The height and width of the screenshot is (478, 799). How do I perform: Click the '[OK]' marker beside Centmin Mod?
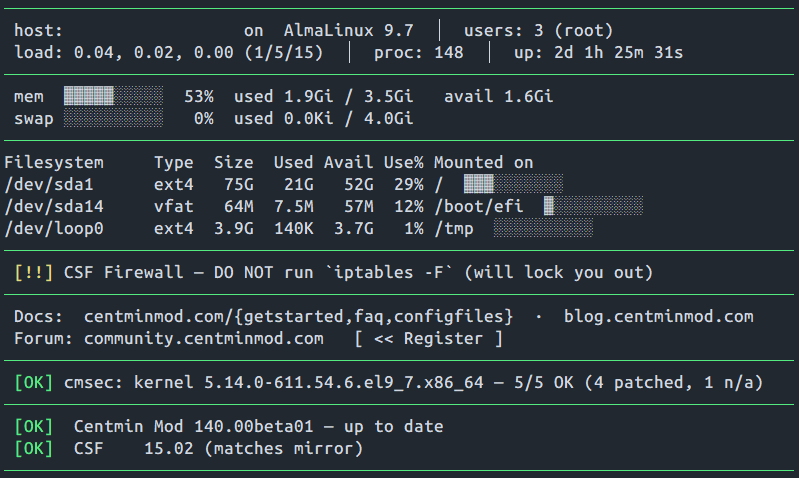click(34, 427)
